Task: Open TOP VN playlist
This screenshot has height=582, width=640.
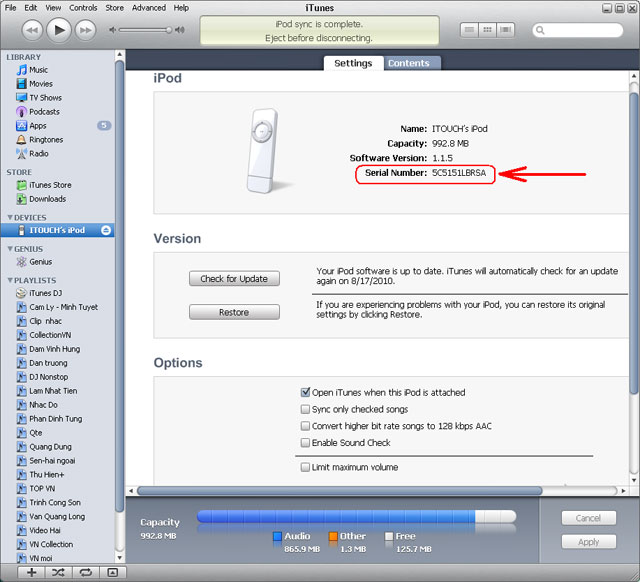Action: [42, 489]
